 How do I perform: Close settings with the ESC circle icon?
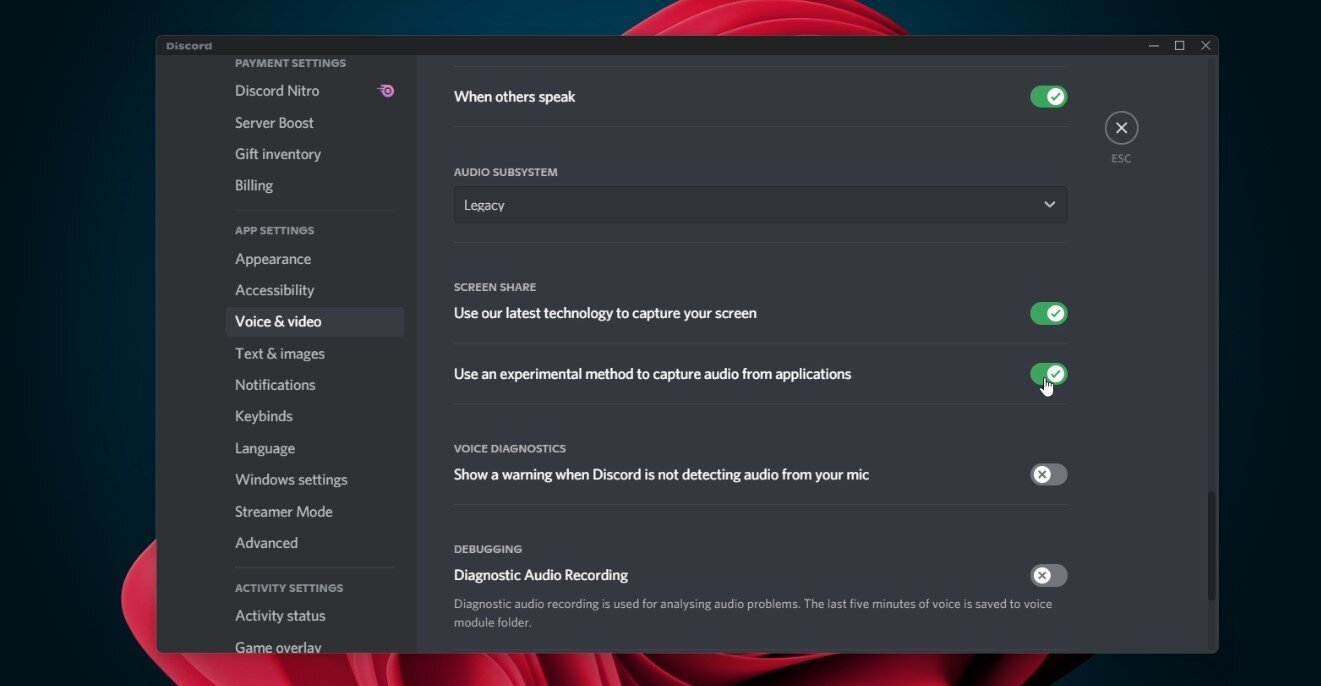(x=1121, y=128)
